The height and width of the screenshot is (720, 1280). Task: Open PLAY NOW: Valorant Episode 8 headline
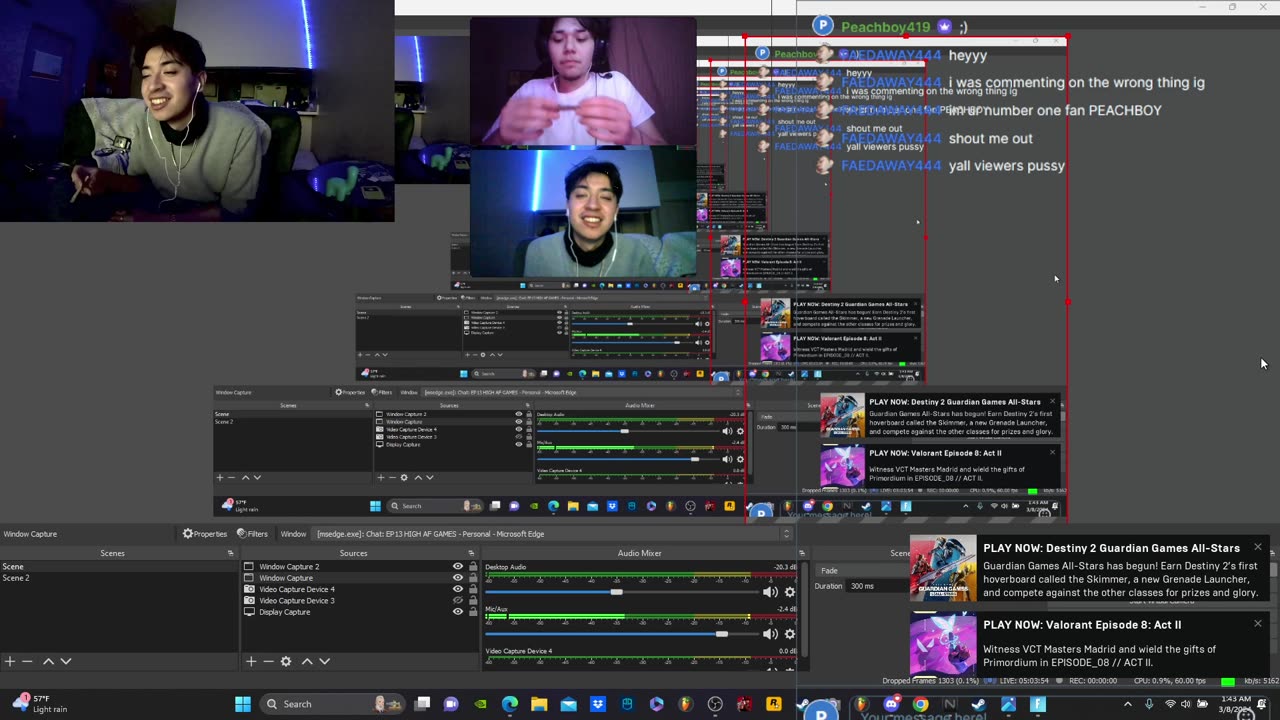[1082, 625]
